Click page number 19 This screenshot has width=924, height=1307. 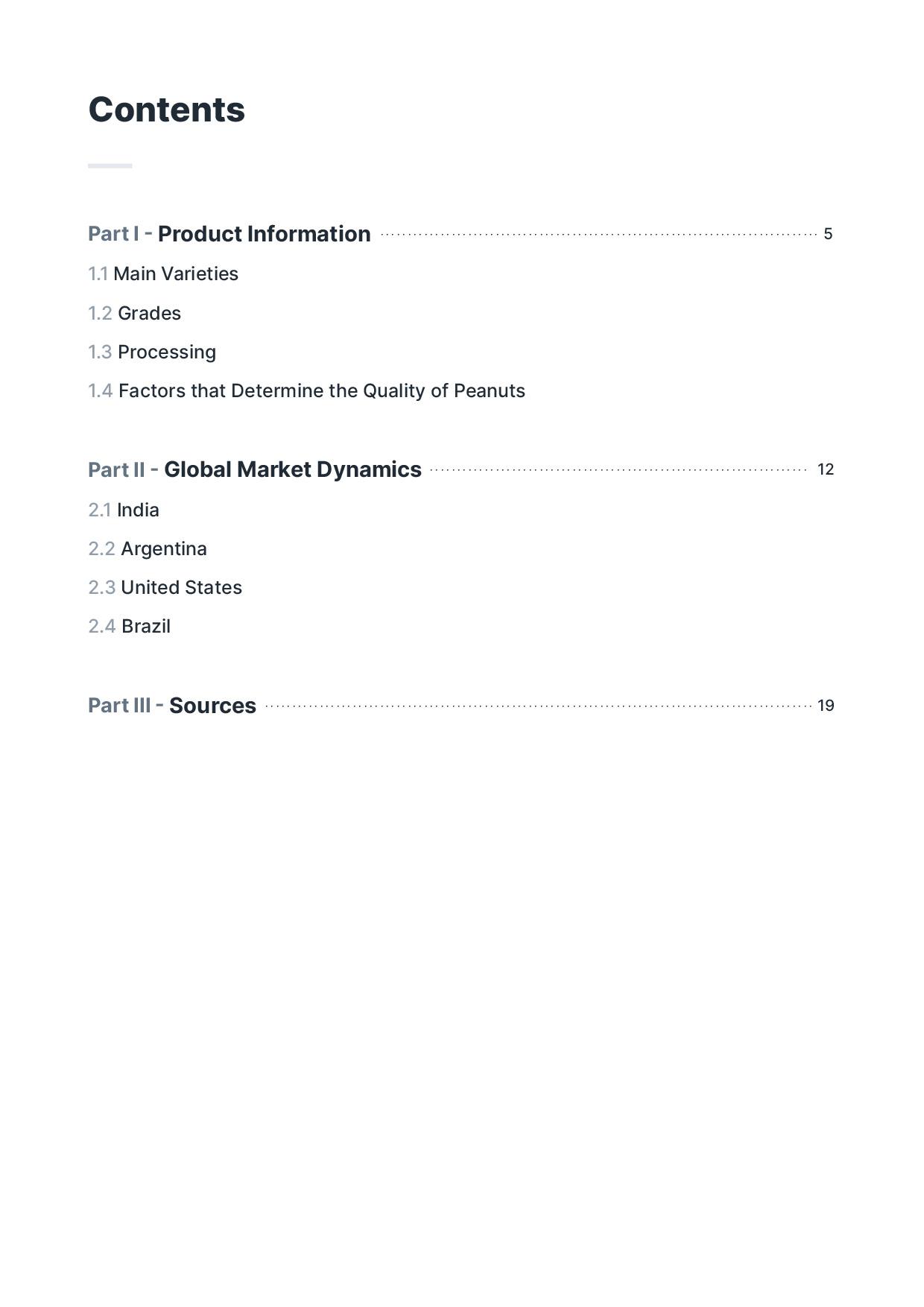(826, 706)
